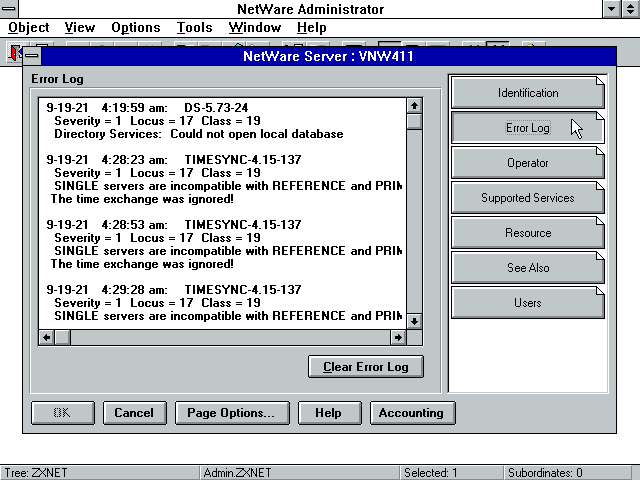The width and height of the screenshot is (640, 480).
Task: Show the Supported Services page
Action: click(x=527, y=198)
